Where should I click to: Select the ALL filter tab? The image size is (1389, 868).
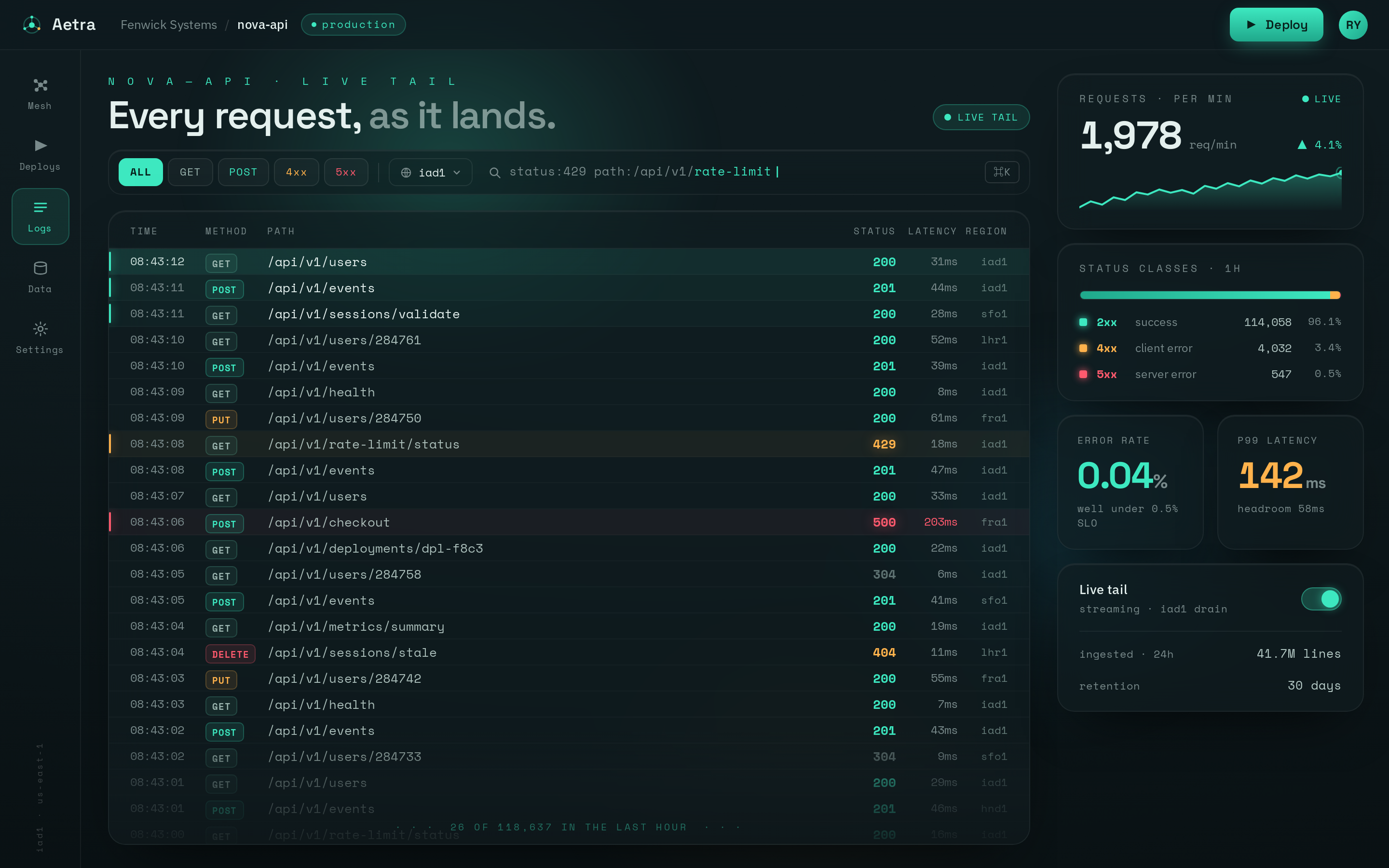tap(141, 172)
